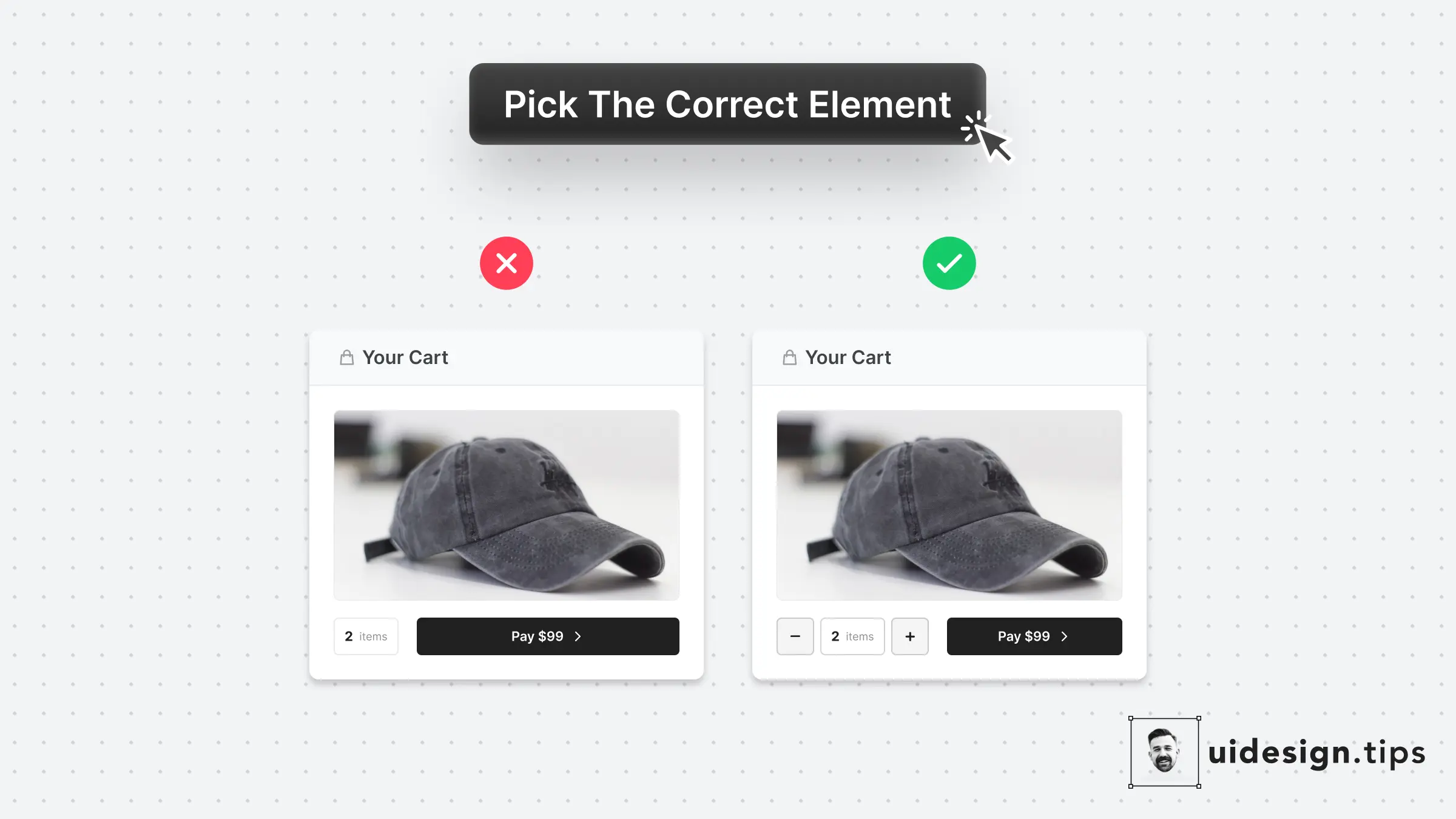Click the bag icon in left cart header

click(x=346, y=357)
